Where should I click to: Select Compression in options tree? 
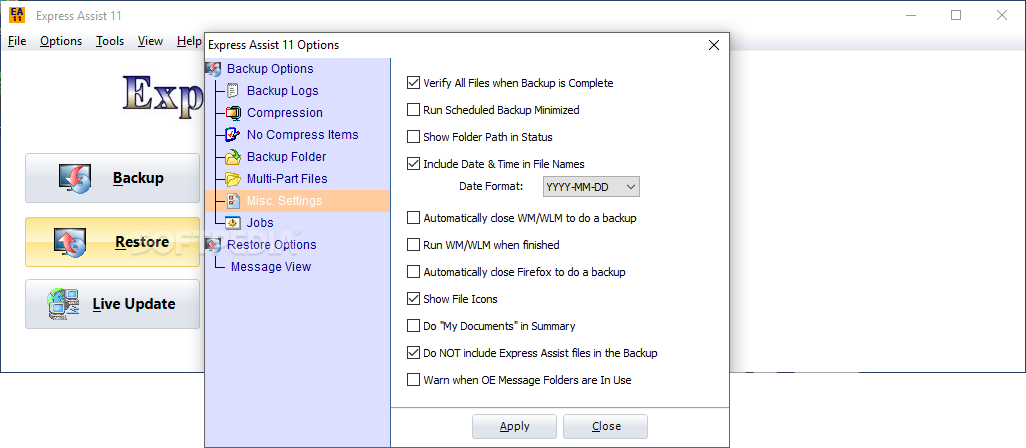click(x=285, y=113)
